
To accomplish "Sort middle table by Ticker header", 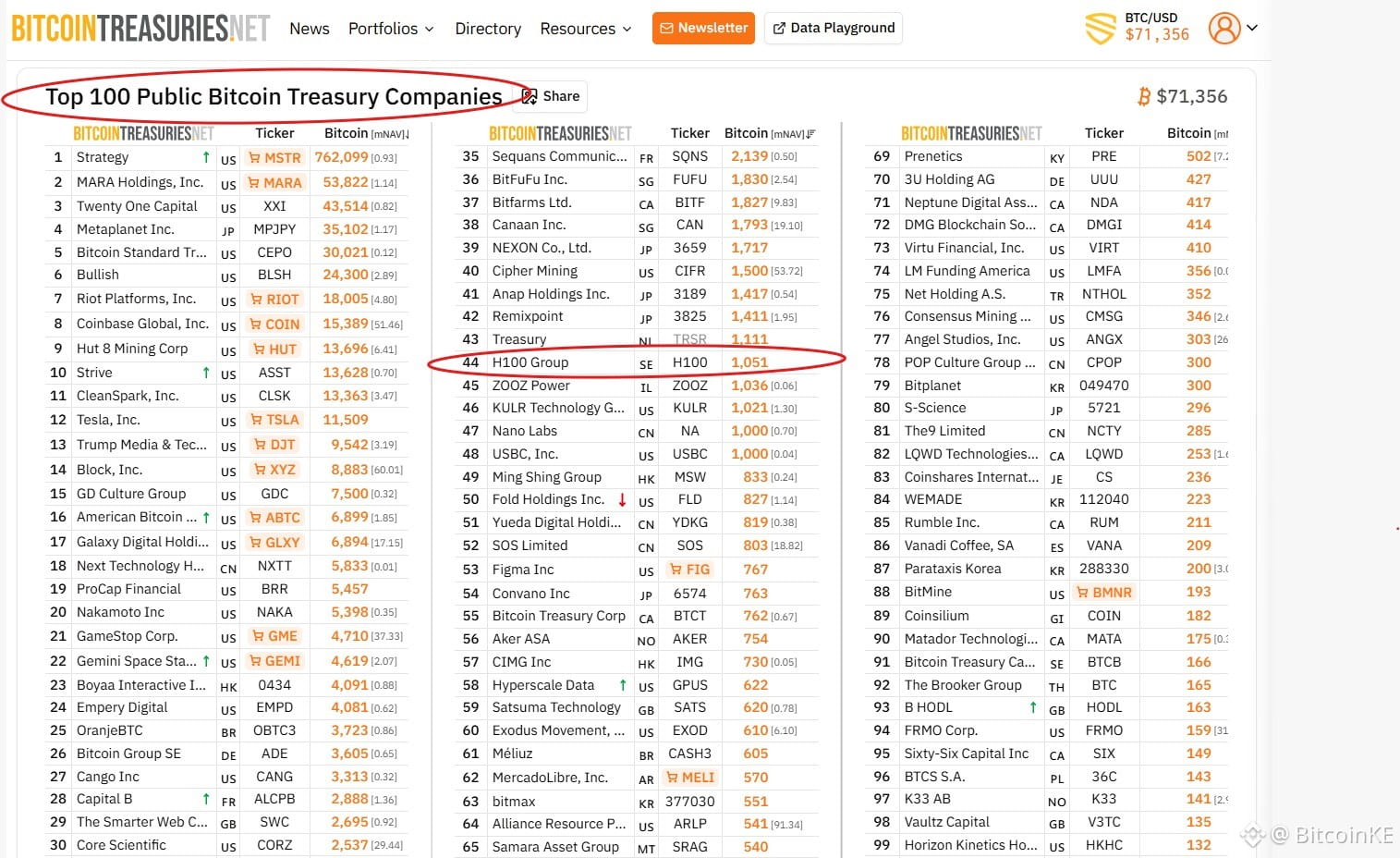I will tap(690, 133).
